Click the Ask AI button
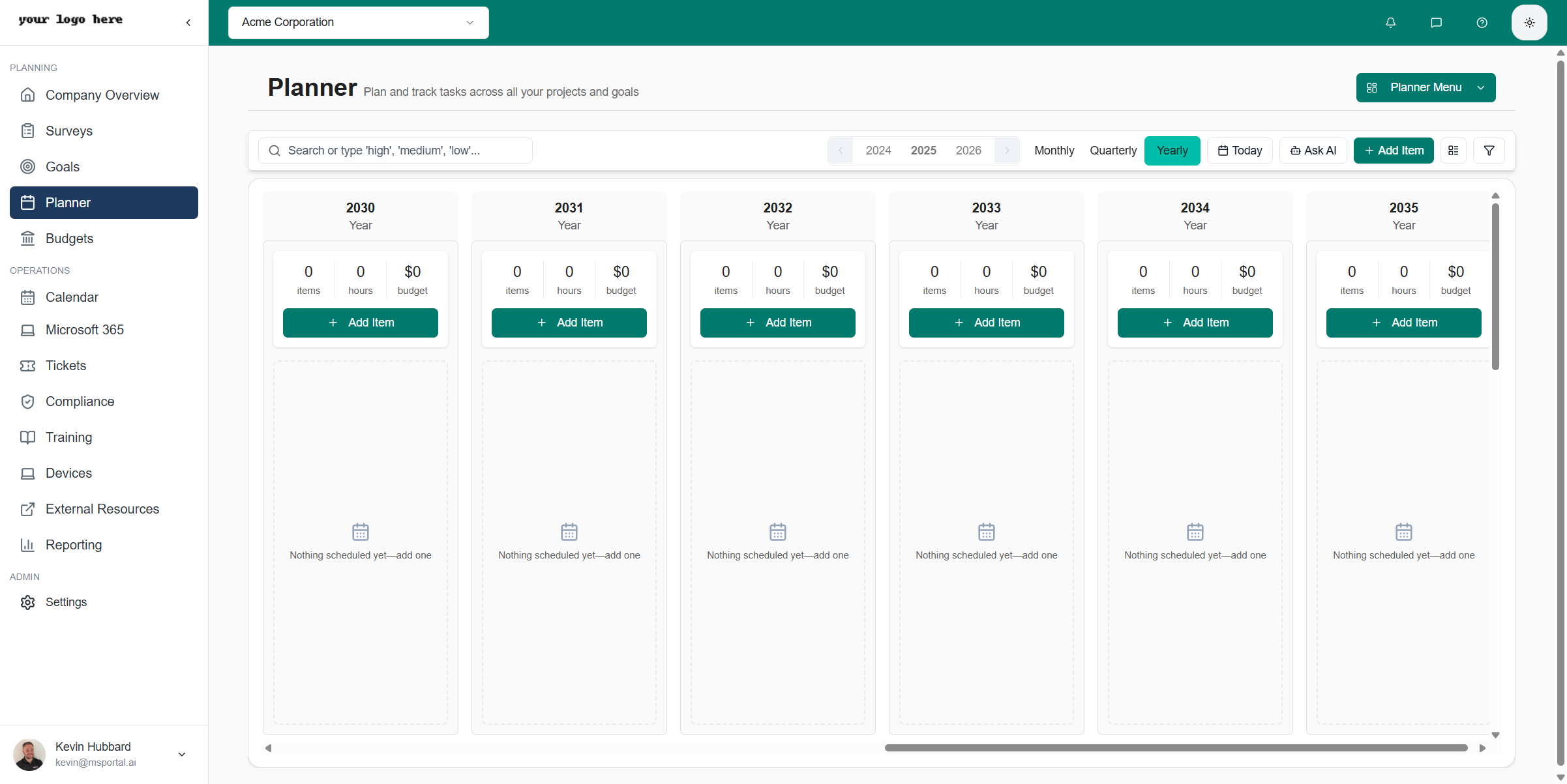 pos(1313,151)
